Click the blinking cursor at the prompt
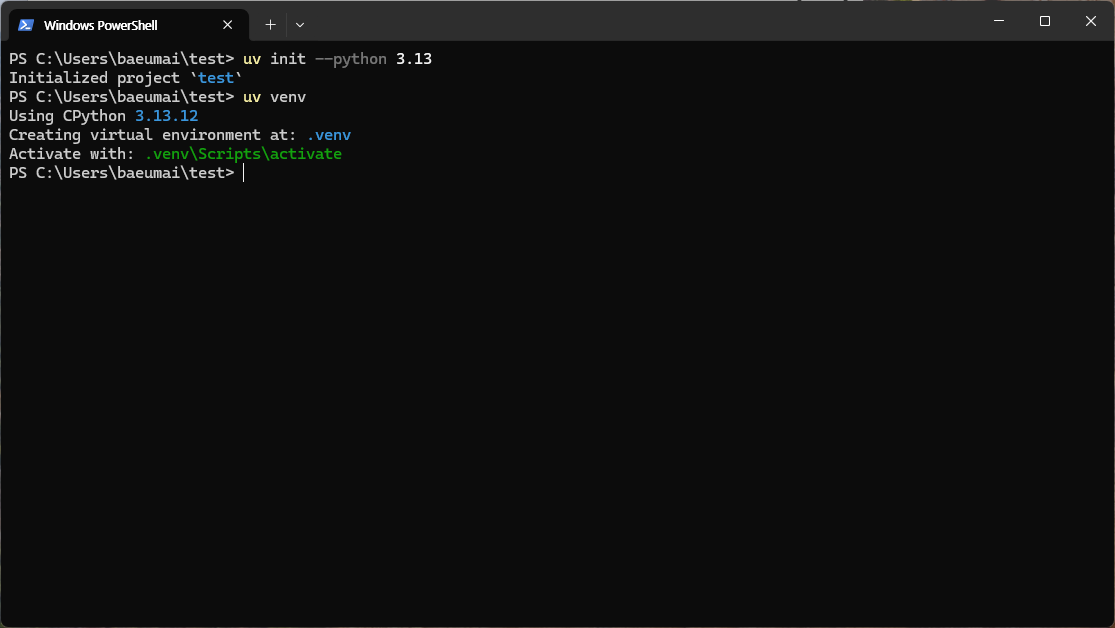Viewport: 1115px width, 628px height. (x=243, y=172)
